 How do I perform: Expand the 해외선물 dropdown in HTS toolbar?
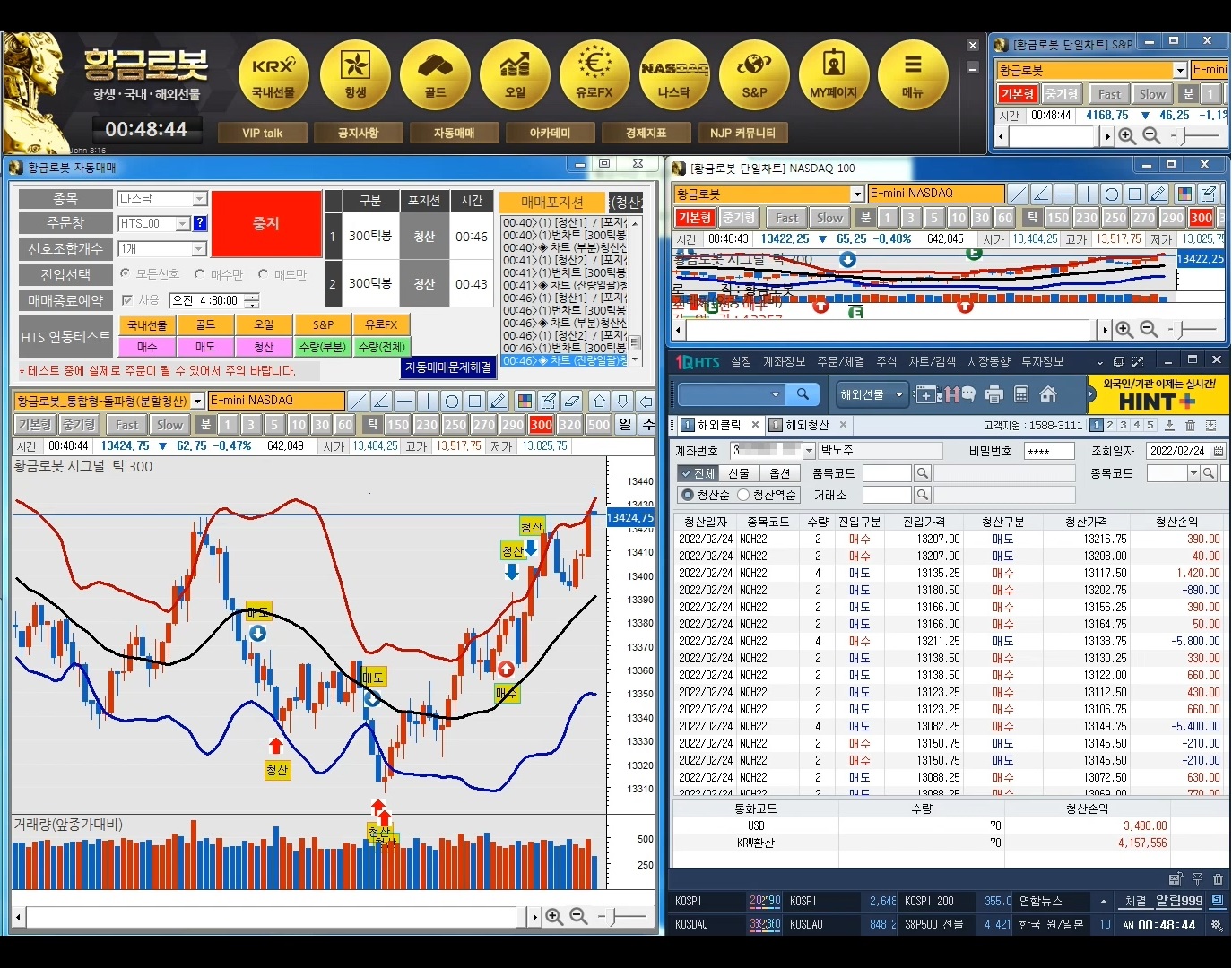pos(899,394)
